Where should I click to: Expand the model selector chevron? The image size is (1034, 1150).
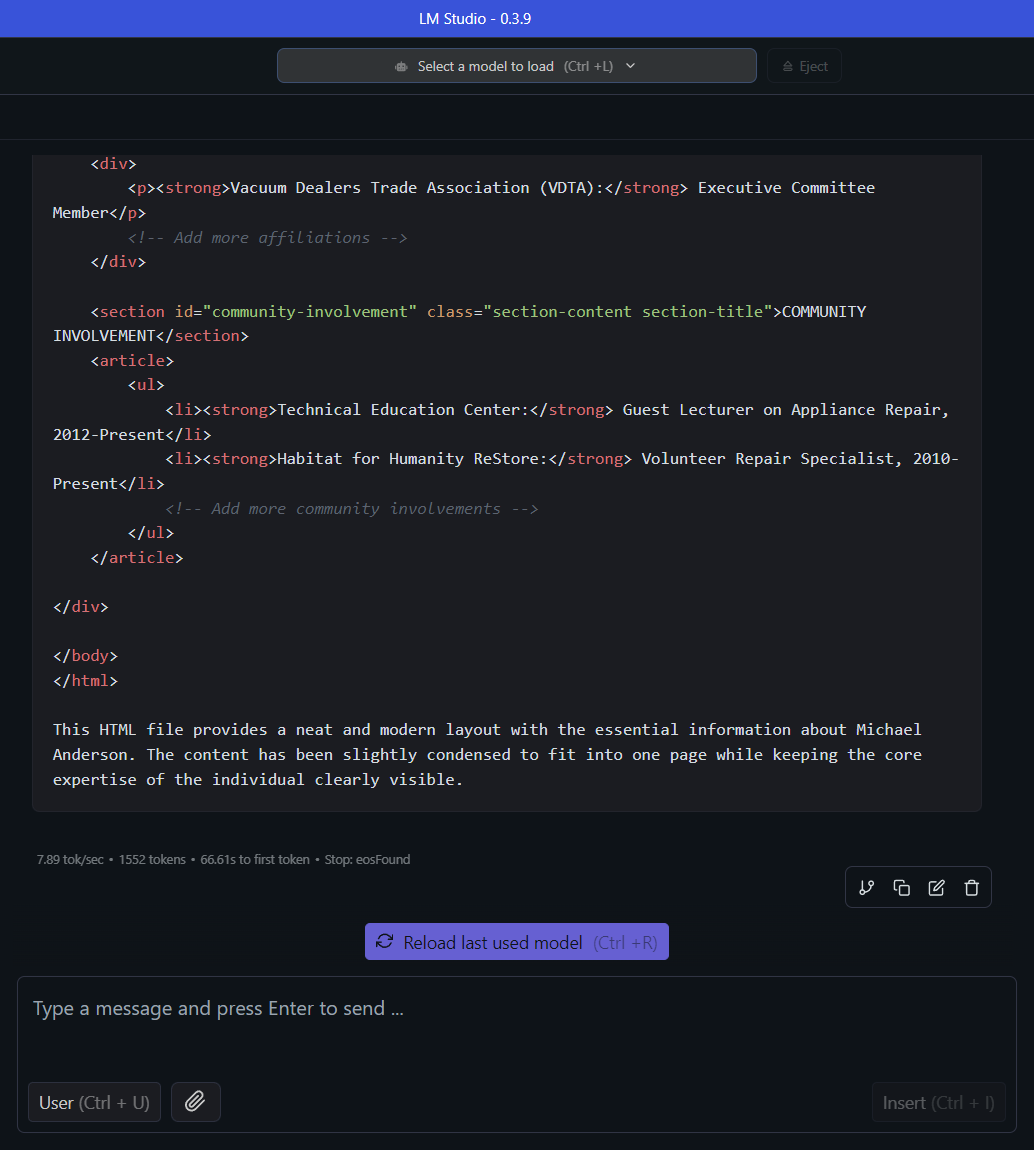pos(630,65)
